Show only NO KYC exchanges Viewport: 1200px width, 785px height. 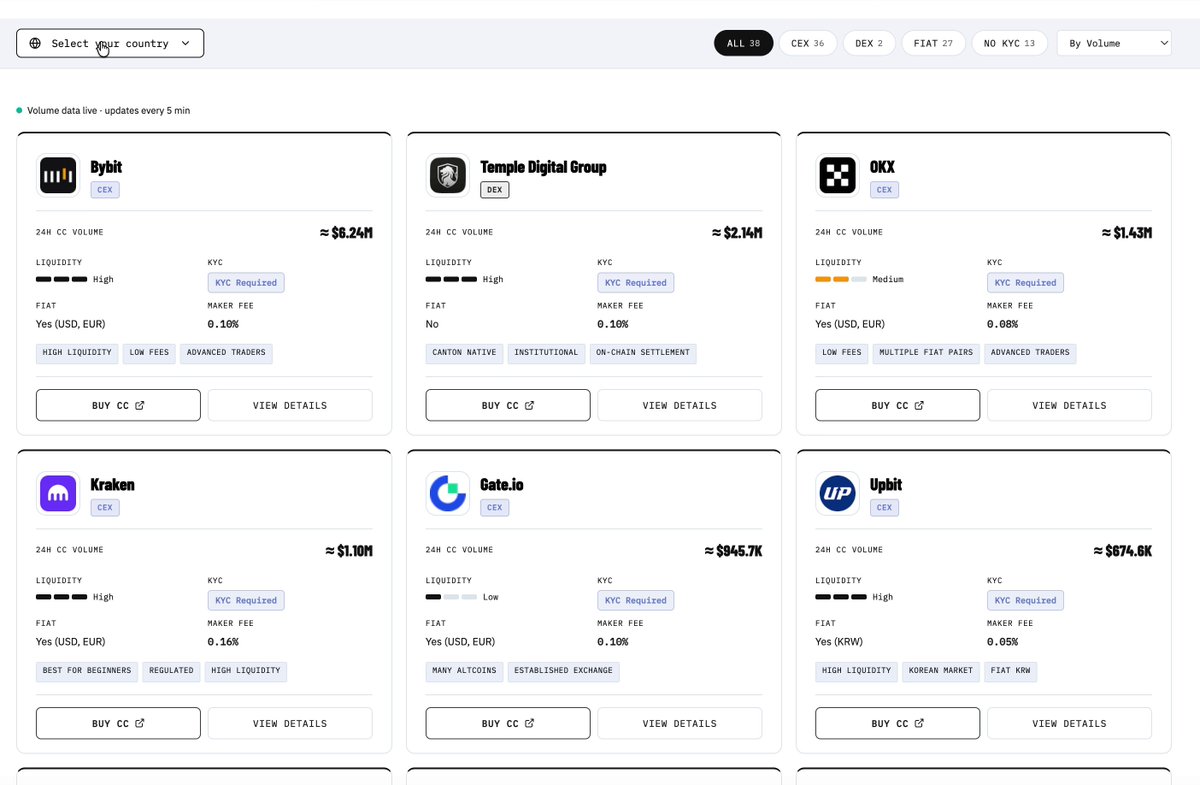pyautogui.click(x=1009, y=43)
